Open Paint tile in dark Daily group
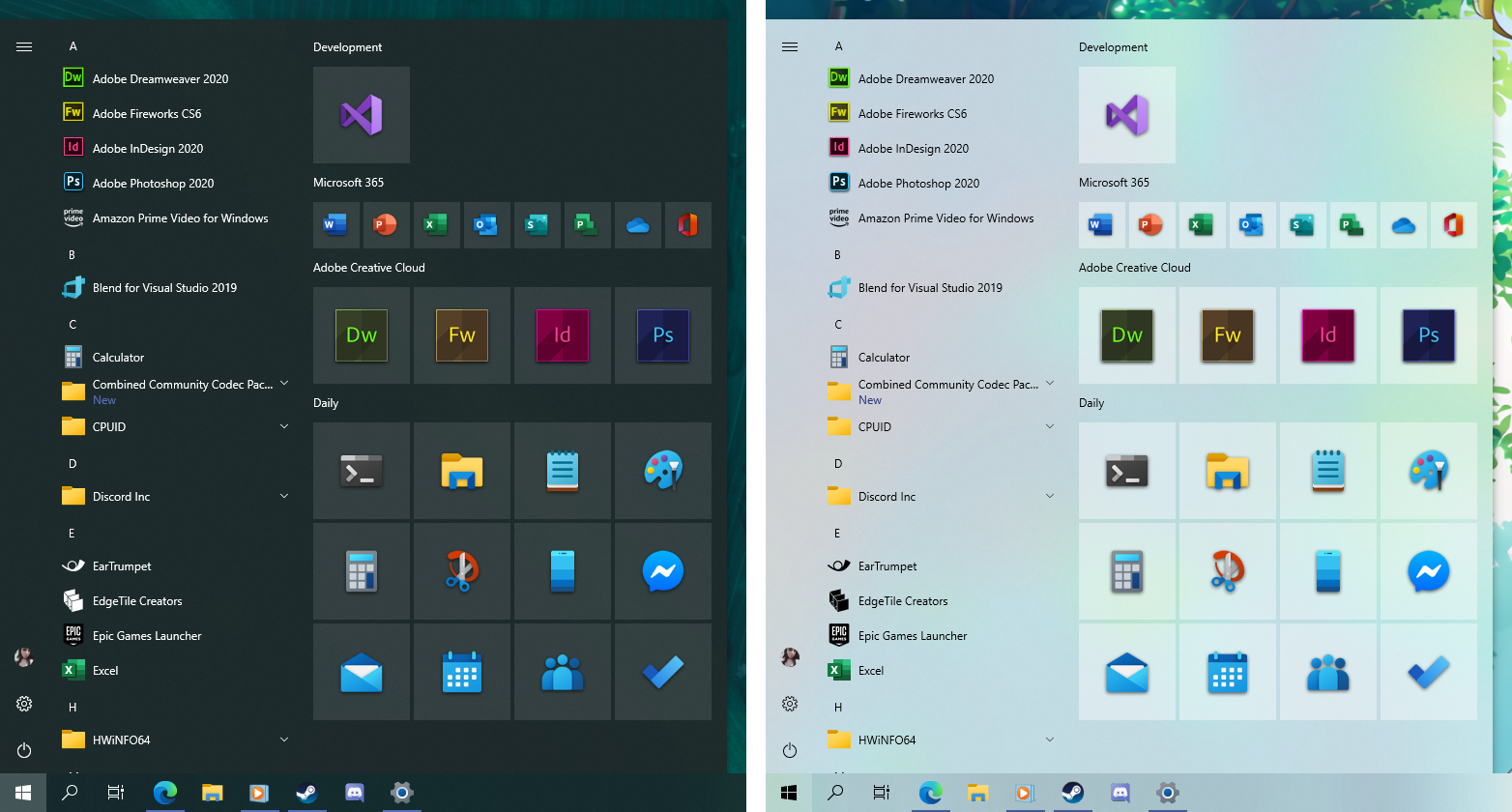 663,471
